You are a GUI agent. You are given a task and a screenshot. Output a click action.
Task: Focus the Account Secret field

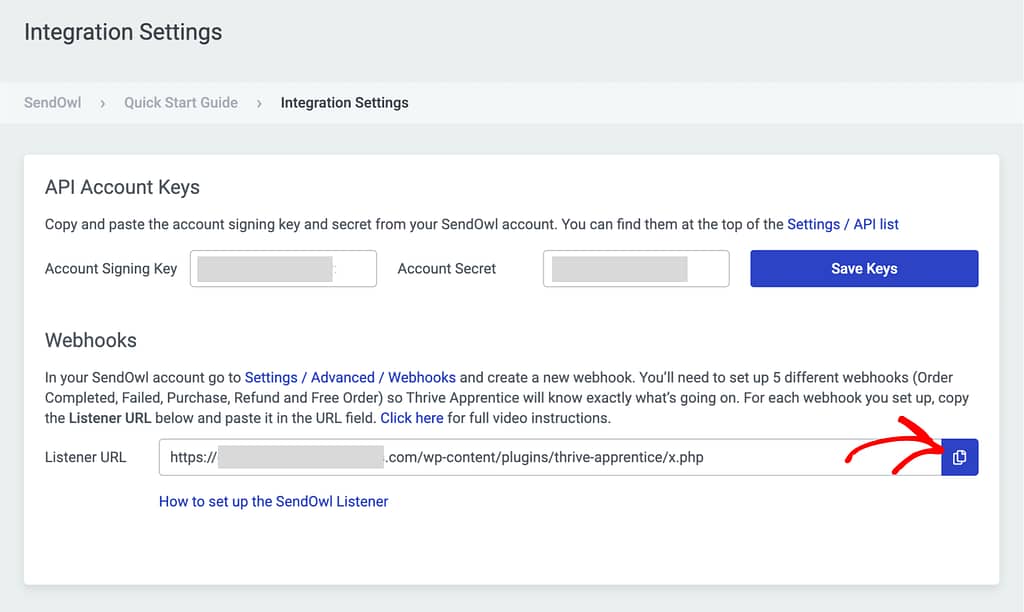(x=636, y=268)
